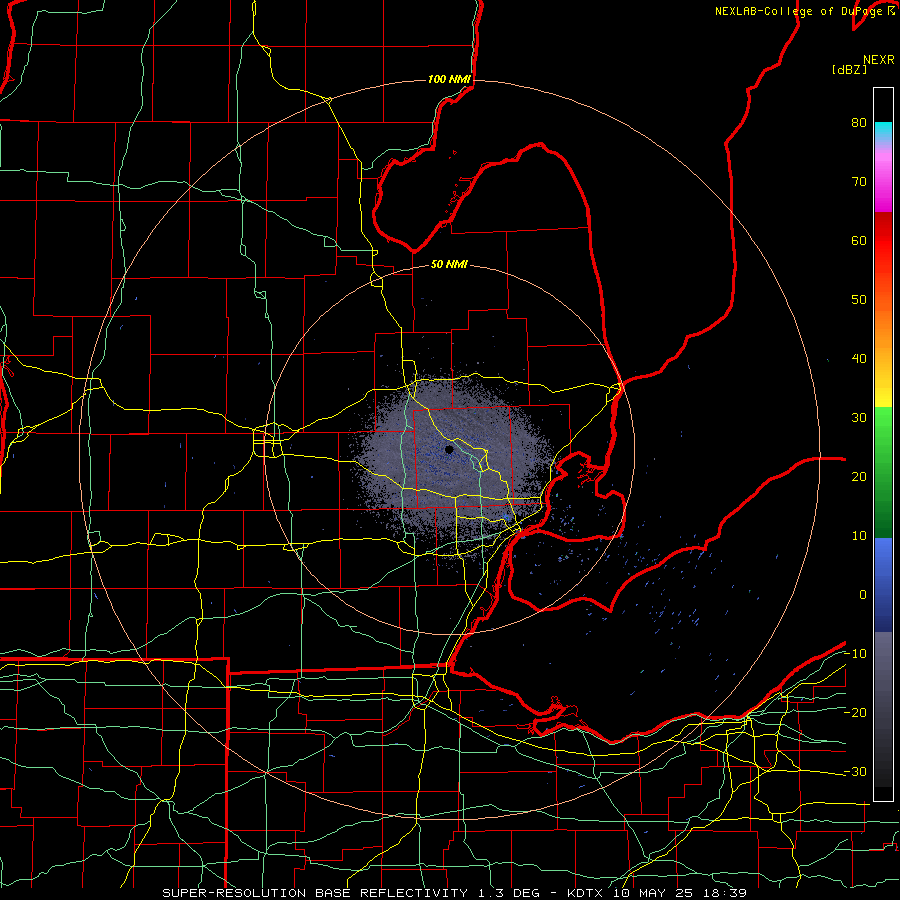
Task: Click the KDTX 10 MAY 25 18:39 timestamp
Action: (x=657, y=893)
